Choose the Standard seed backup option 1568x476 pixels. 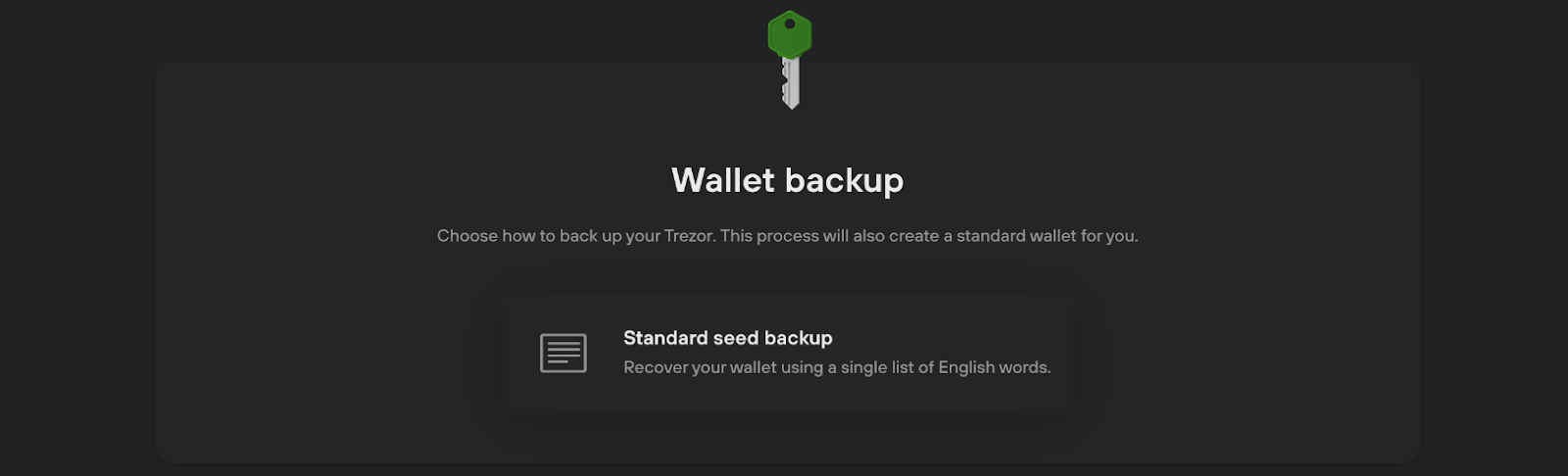click(787, 353)
